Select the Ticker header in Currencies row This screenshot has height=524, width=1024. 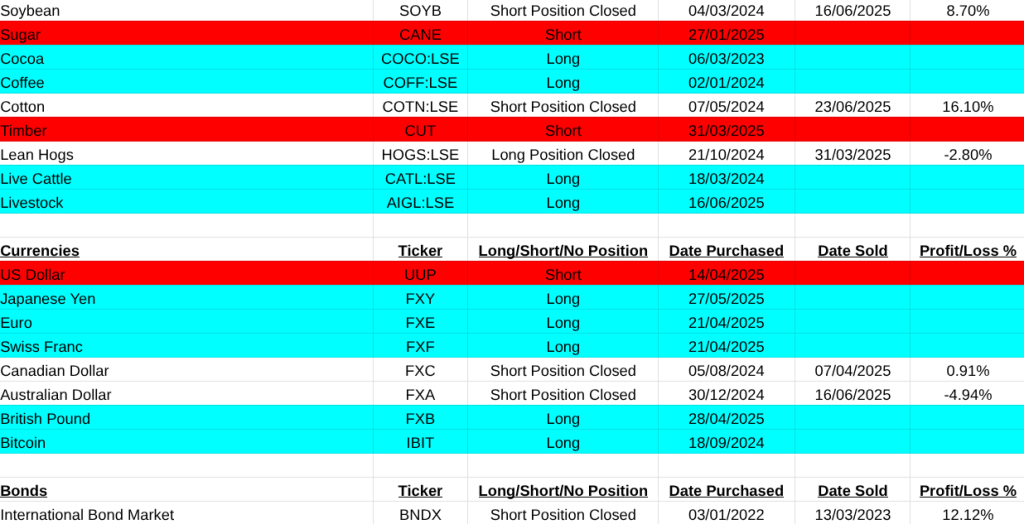pyautogui.click(x=420, y=251)
